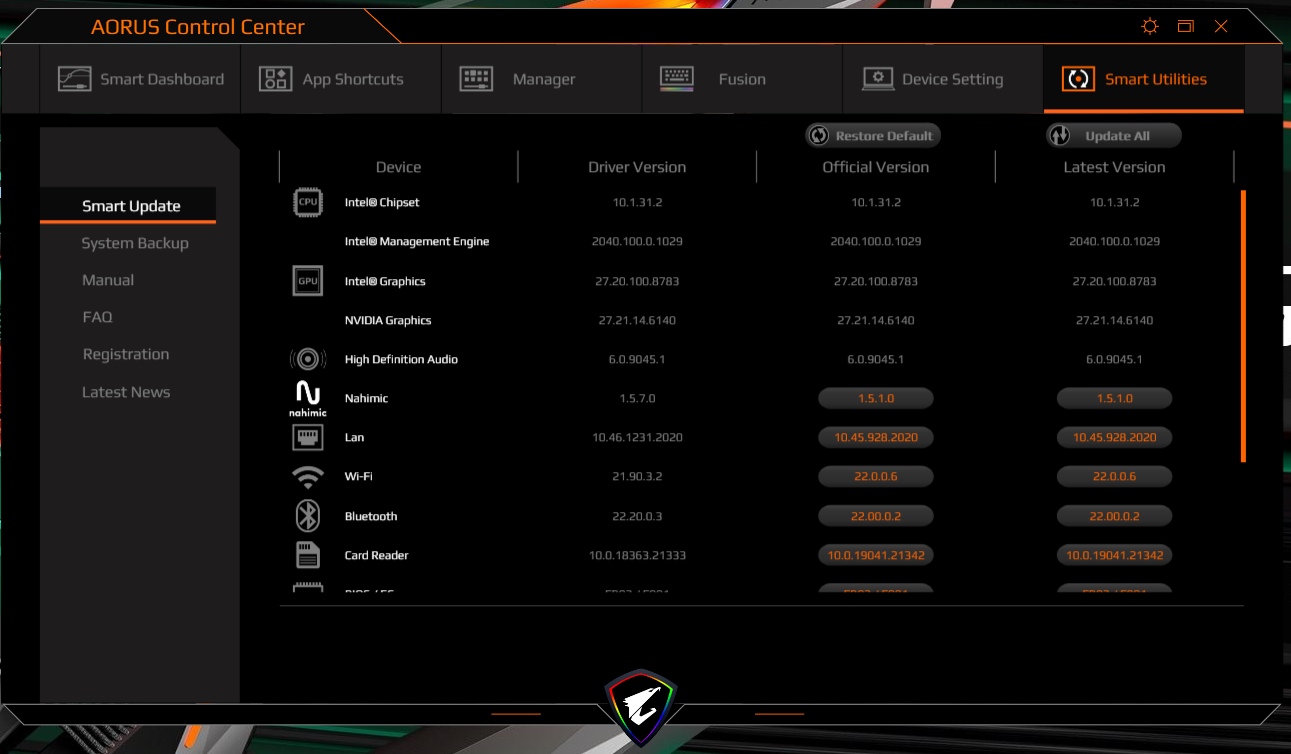
Task: Select the Intel® Chipset row label
Action: (382, 202)
